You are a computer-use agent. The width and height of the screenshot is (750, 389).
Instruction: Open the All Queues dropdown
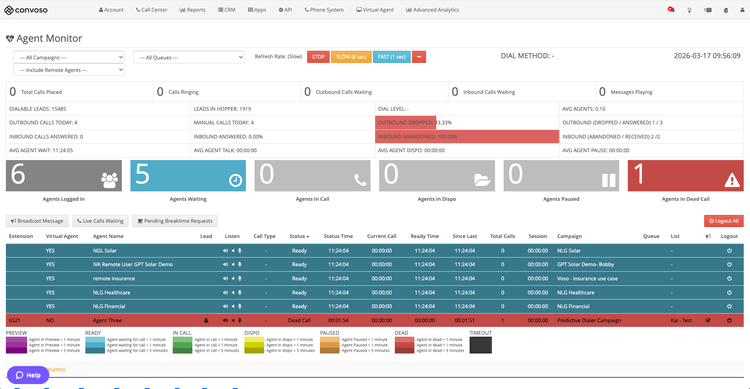(x=188, y=57)
